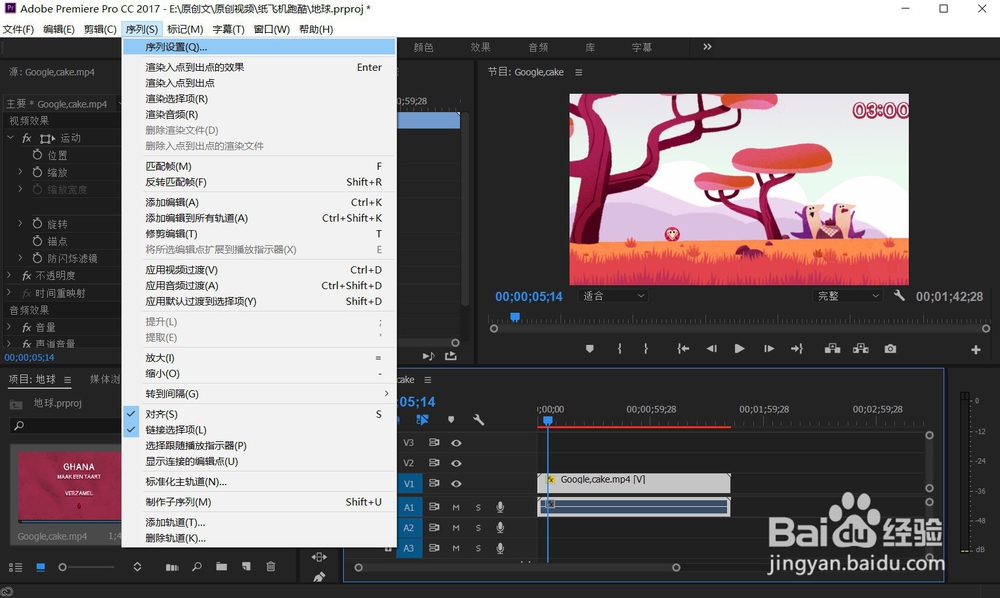
Task: Show more workspaces with double chevron
Action: (707, 47)
